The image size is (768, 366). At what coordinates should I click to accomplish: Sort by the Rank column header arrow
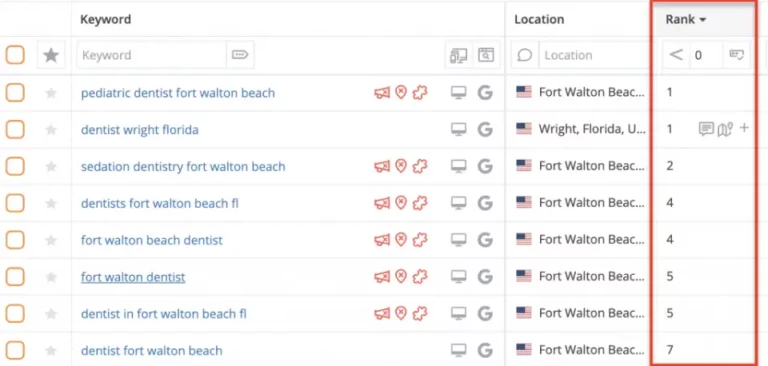pos(703,20)
